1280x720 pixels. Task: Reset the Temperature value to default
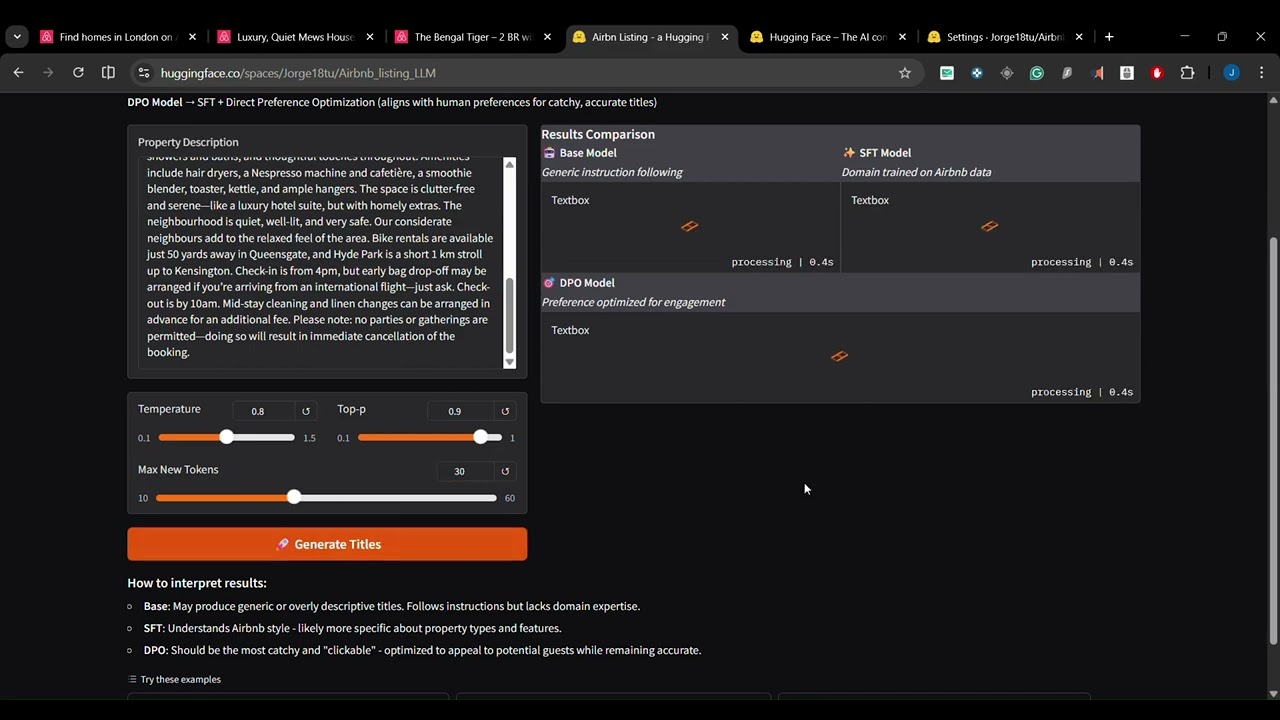pyautogui.click(x=306, y=411)
